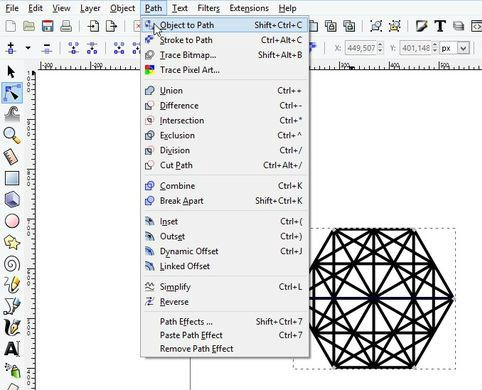Choose Object to Path in Path menu

click(225, 25)
